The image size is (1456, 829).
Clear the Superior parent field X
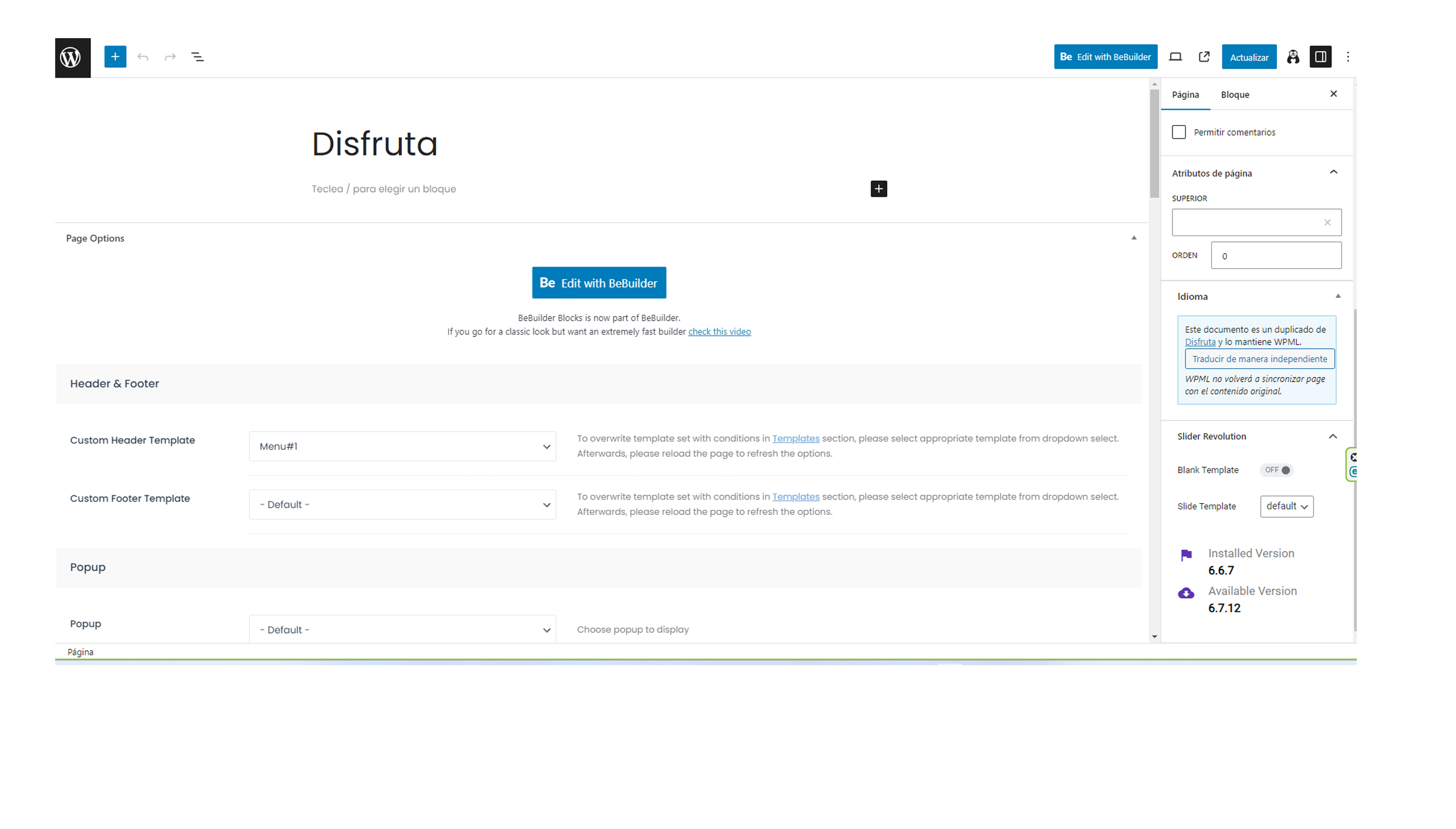point(1327,223)
